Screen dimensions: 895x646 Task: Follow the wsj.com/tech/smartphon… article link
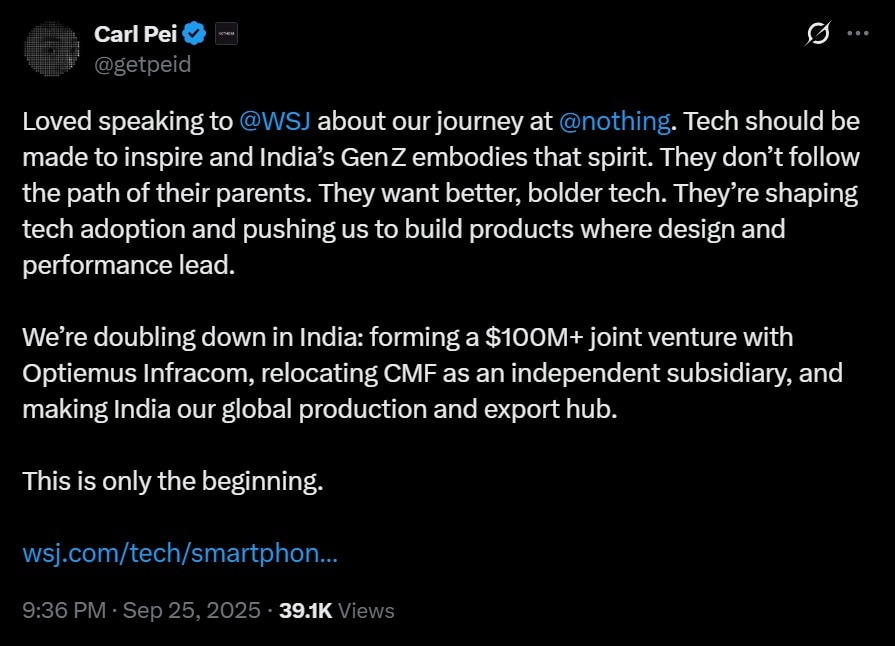coord(180,553)
